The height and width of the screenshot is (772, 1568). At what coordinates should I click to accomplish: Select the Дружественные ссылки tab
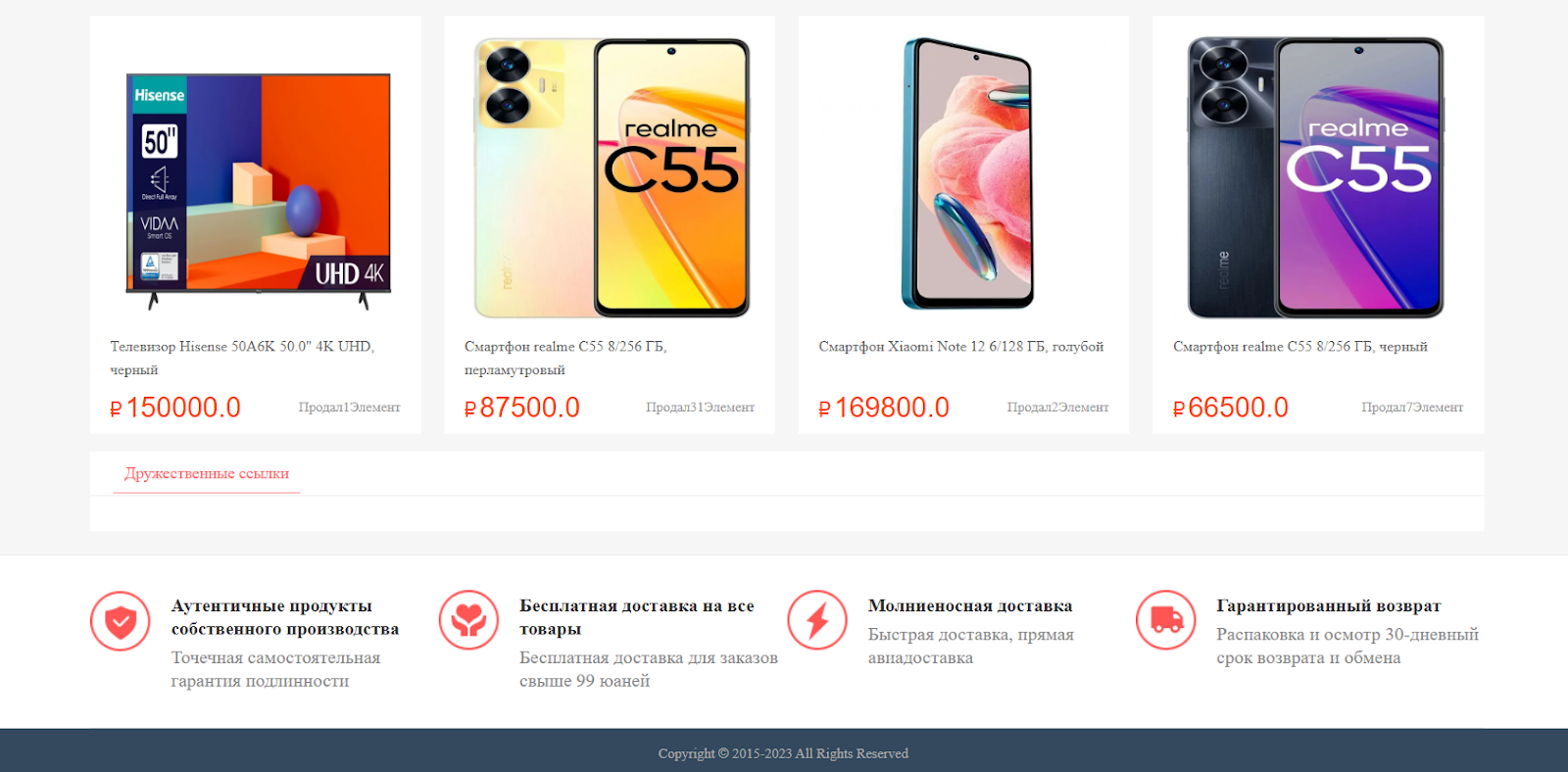(x=207, y=473)
